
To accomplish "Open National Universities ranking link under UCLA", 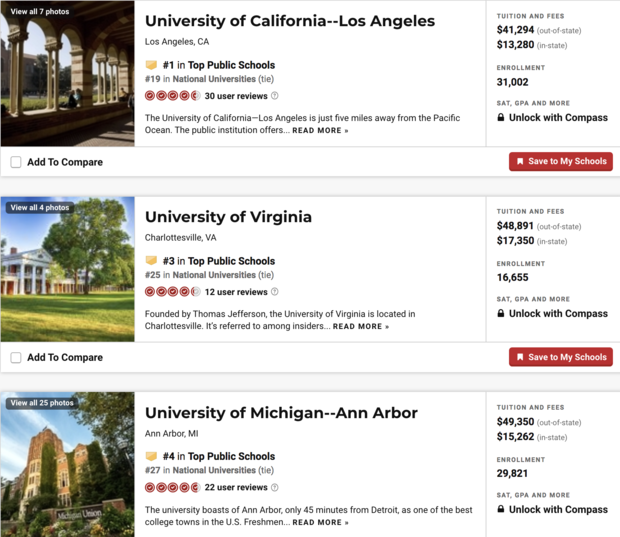I will click(x=213, y=79).
